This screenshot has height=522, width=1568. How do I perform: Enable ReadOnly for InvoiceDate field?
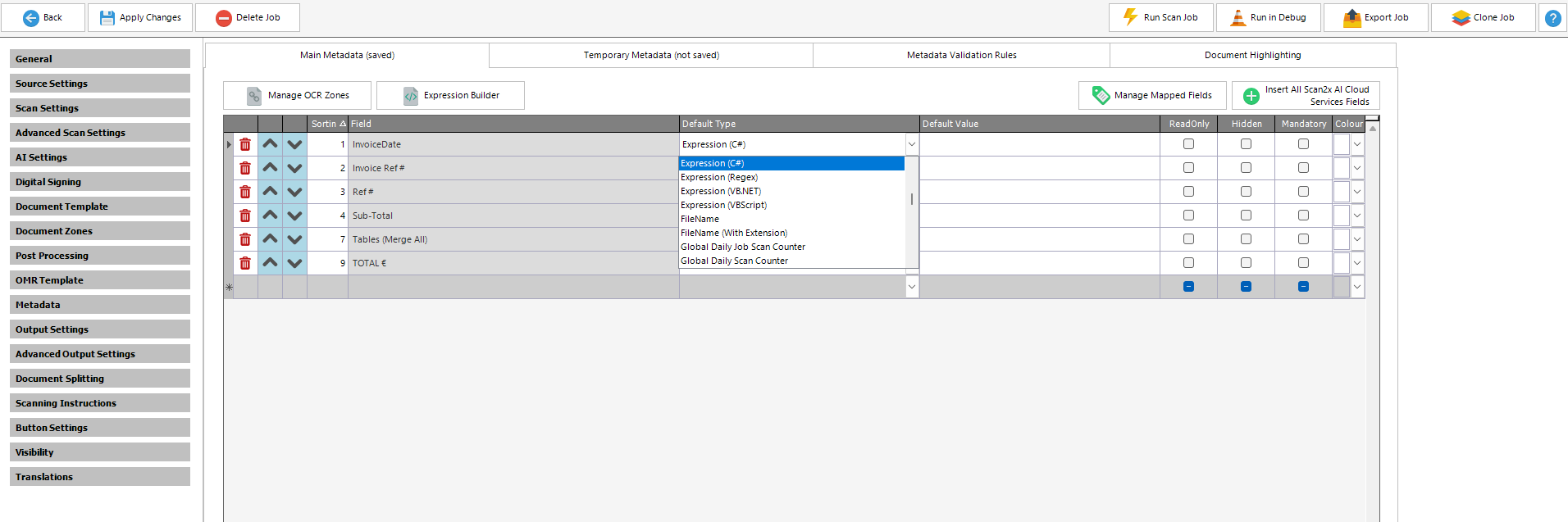pyautogui.click(x=1188, y=144)
